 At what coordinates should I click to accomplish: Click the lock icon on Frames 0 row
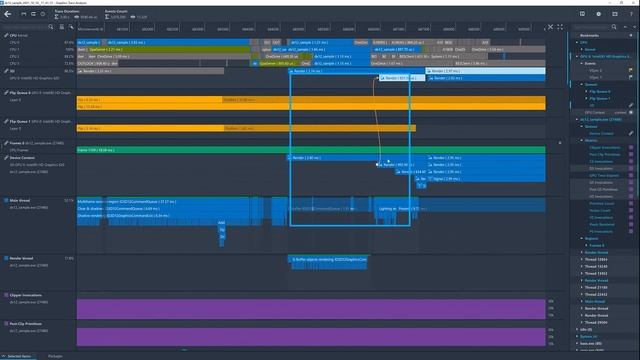(560, 143)
